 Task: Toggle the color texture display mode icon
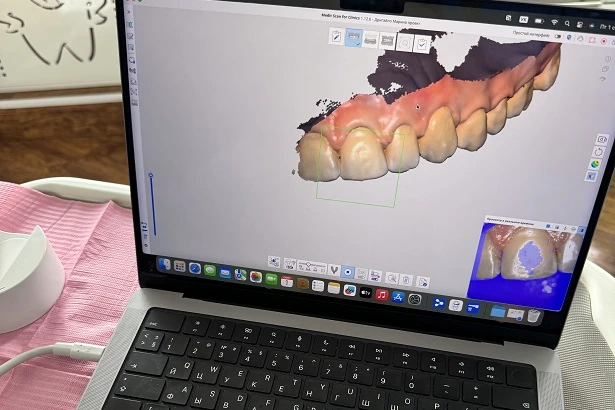point(595,164)
